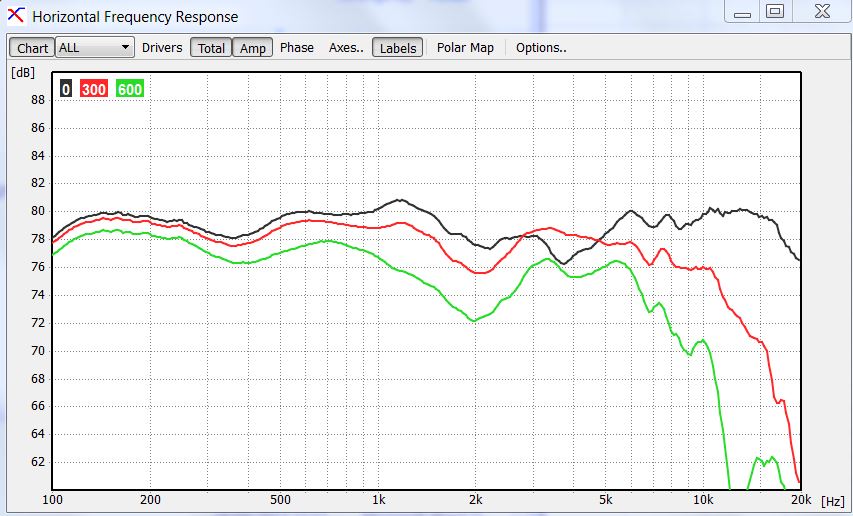
Task: Toggle Phase curve display
Action: click(296, 48)
